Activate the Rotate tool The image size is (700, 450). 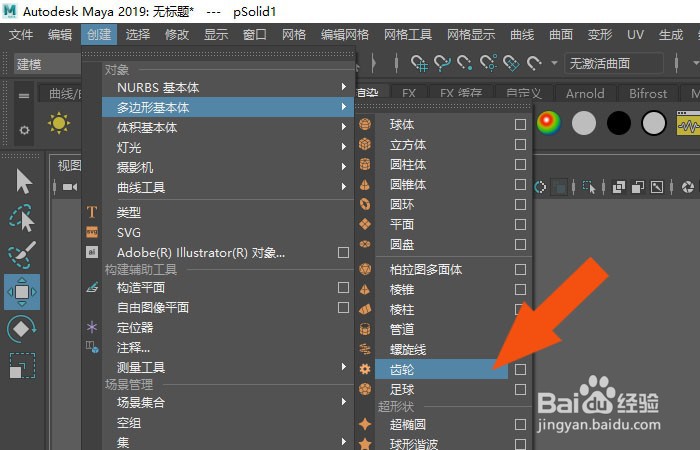click(22, 329)
